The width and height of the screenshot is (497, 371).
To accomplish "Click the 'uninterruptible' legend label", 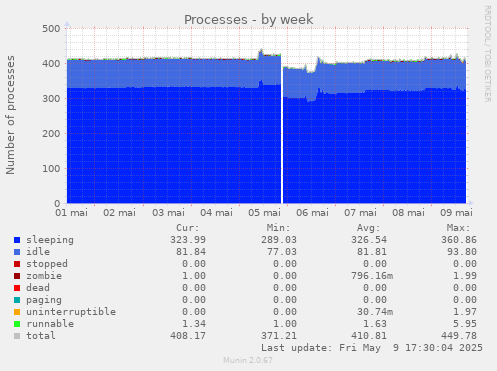I will click(71, 312).
